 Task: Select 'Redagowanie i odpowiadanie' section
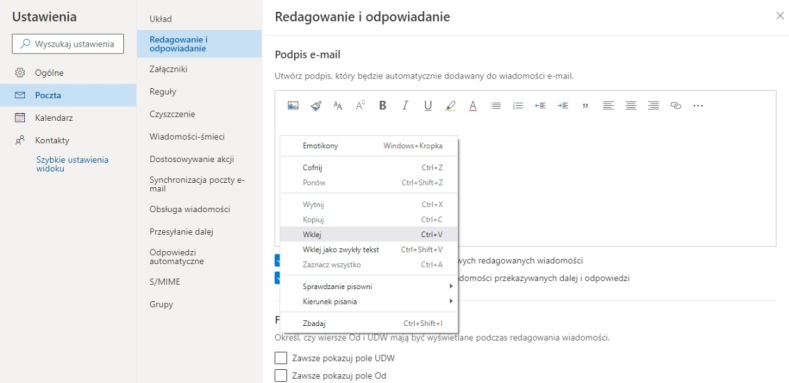click(x=199, y=44)
